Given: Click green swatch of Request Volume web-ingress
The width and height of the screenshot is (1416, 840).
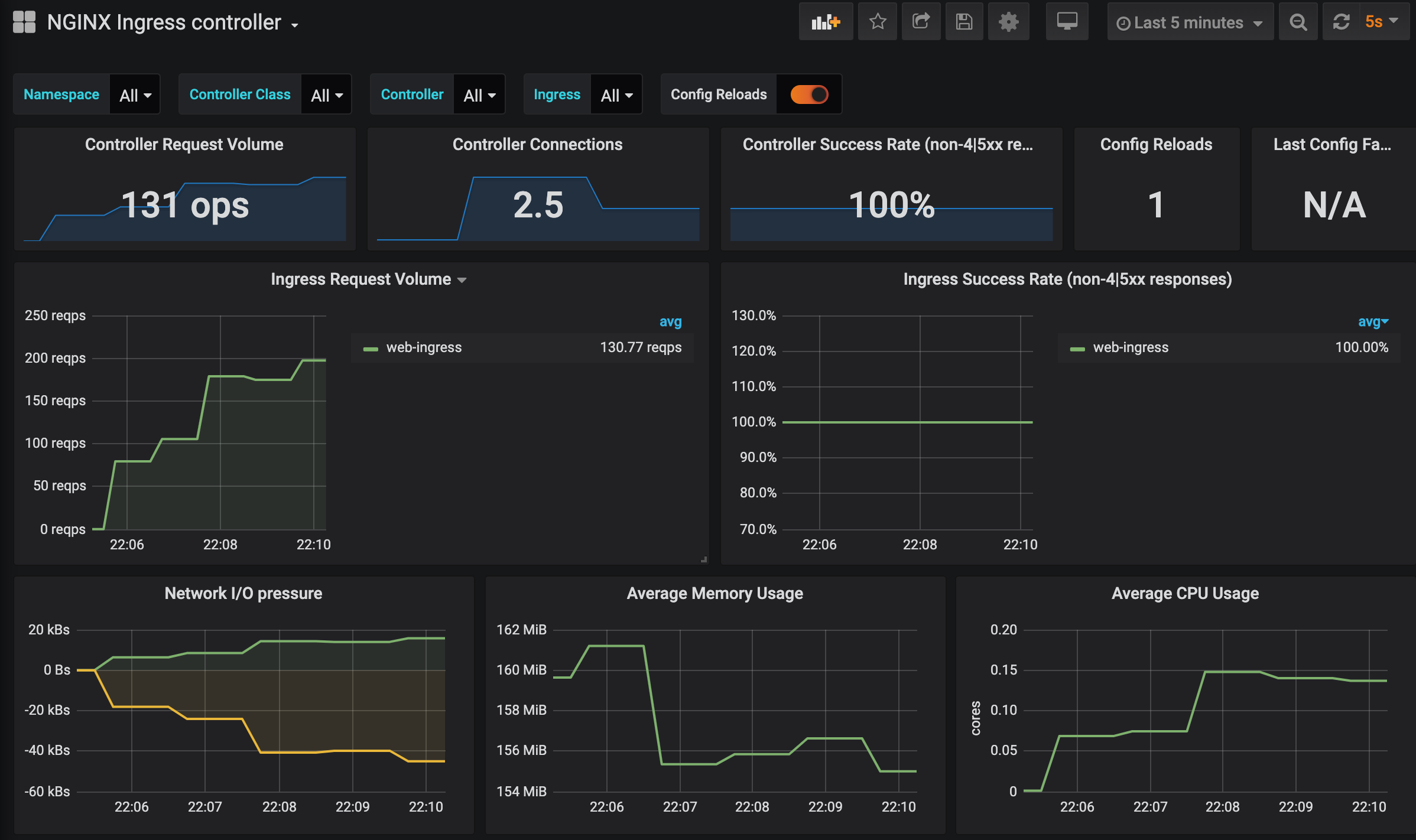Looking at the screenshot, I should 371,349.
